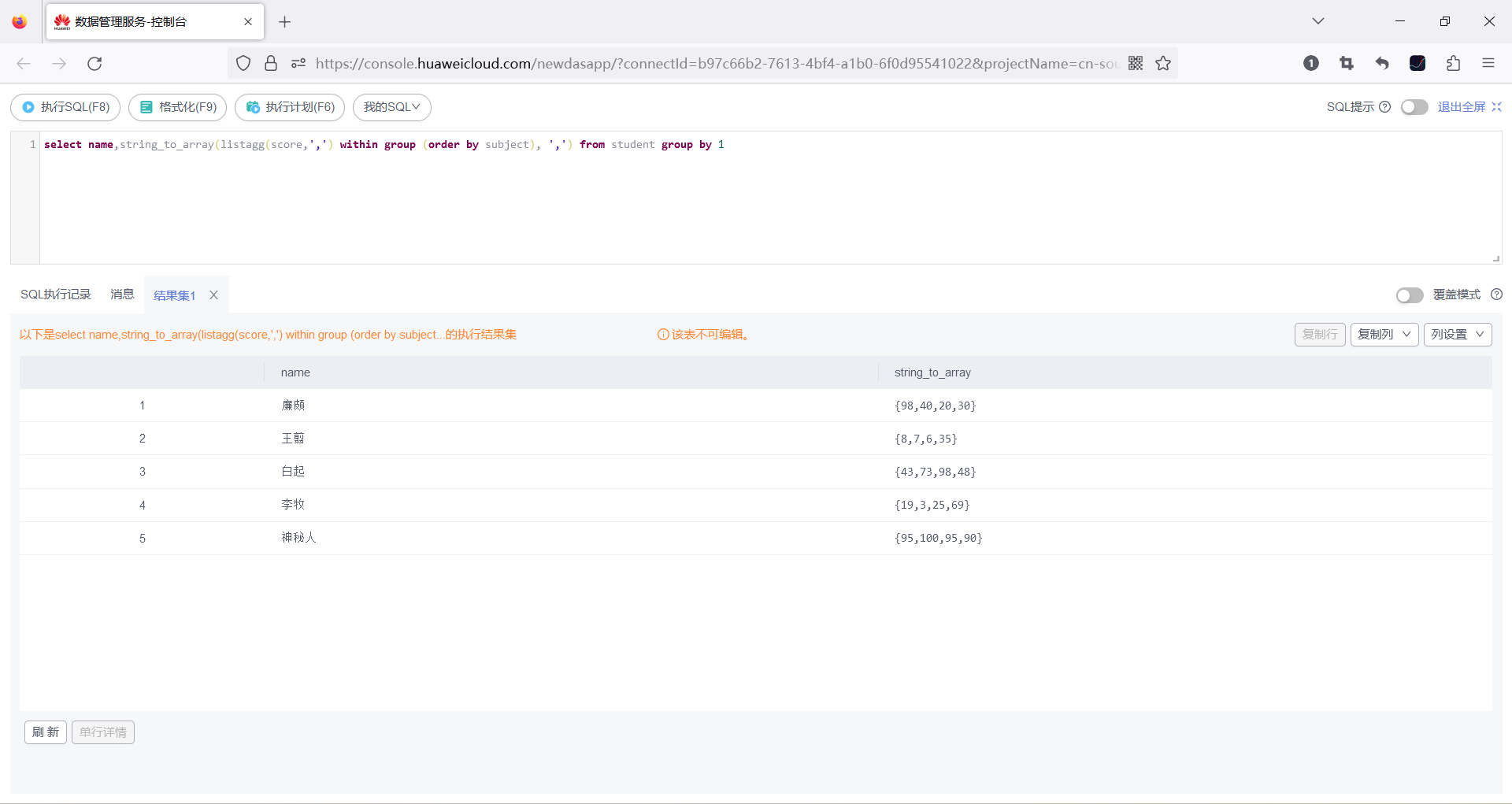Click the dark square extension icon
This screenshot has height=804, width=1512.
tap(1417, 64)
